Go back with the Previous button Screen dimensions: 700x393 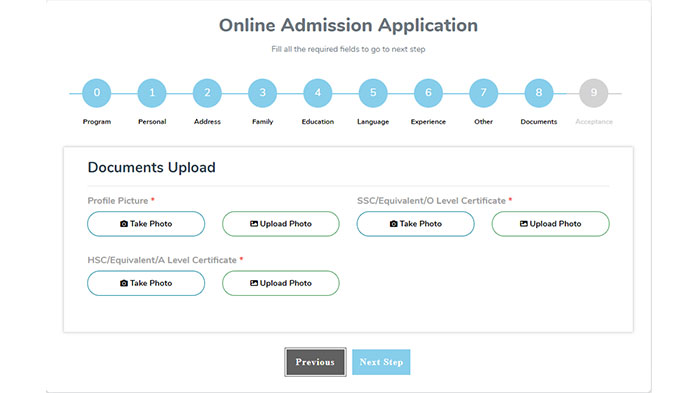click(x=315, y=362)
